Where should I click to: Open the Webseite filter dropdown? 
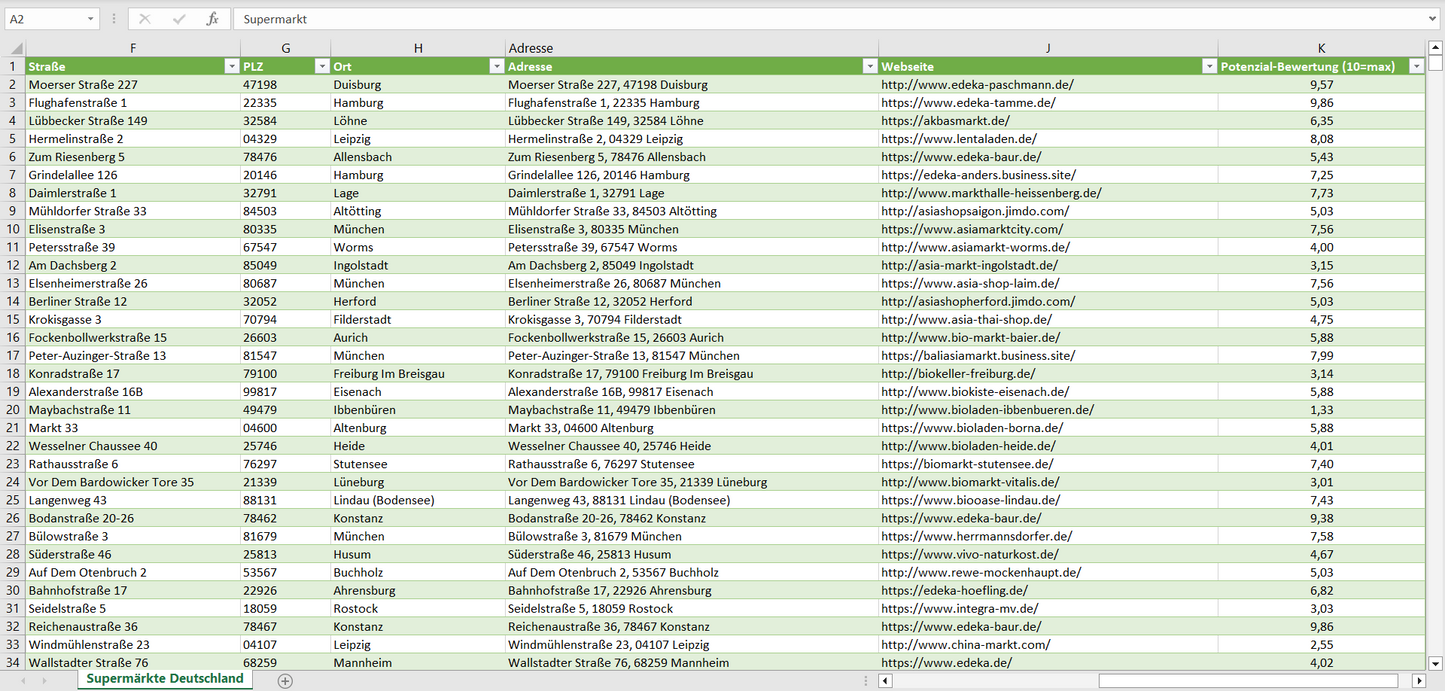pos(1208,66)
